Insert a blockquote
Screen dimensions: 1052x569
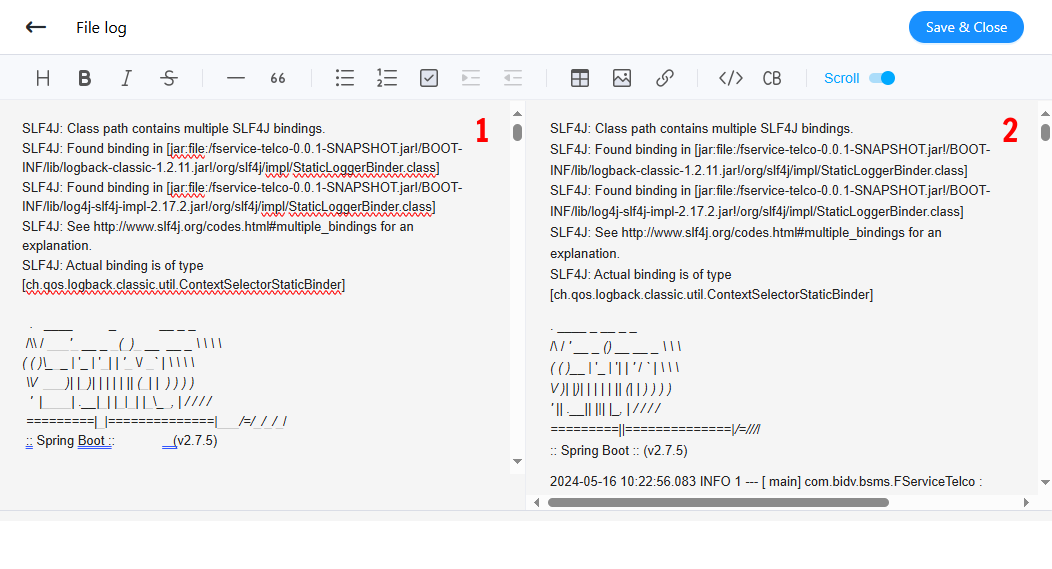coord(278,79)
